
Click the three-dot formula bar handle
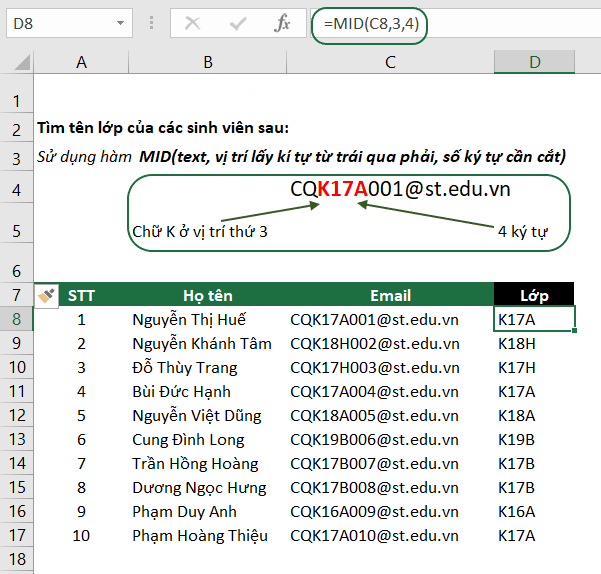click(x=151, y=23)
